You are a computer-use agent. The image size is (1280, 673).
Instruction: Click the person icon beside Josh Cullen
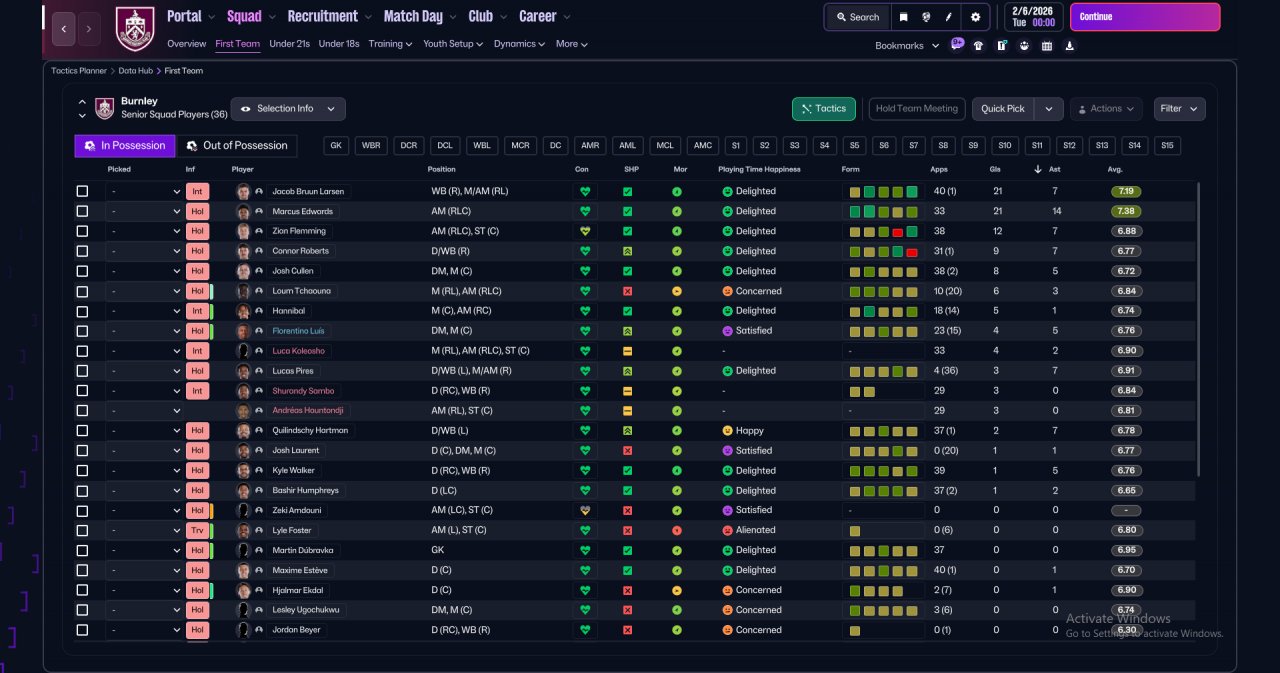(259, 271)
